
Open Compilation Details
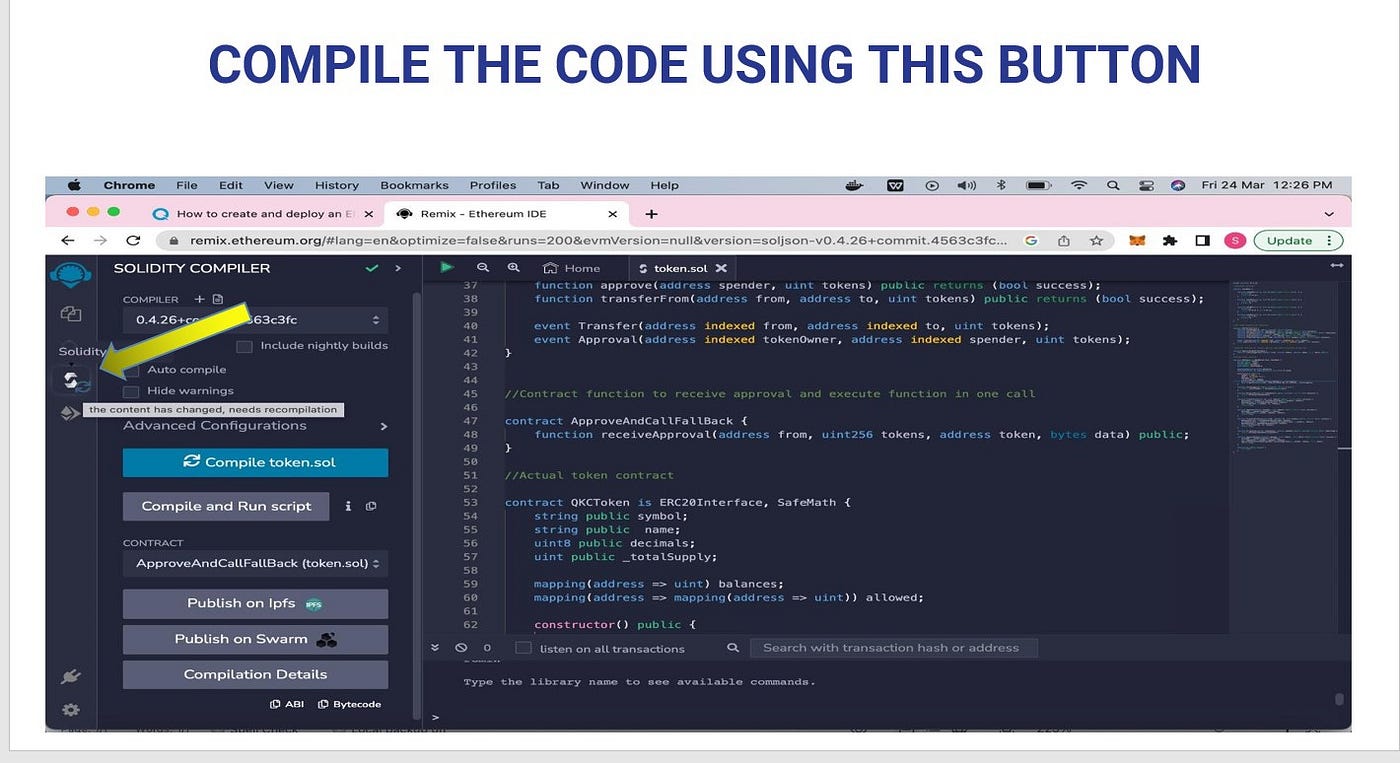[x=255, y=674]
